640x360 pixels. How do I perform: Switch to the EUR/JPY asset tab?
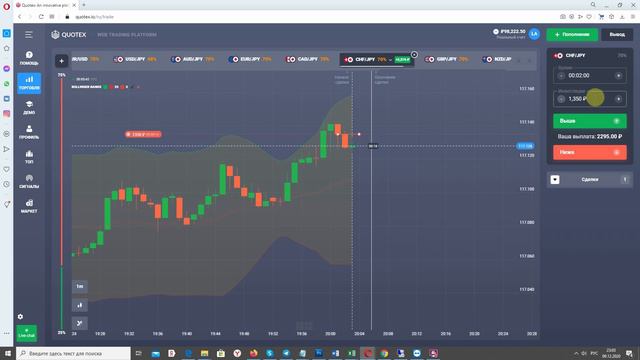(x=250, y=59)
